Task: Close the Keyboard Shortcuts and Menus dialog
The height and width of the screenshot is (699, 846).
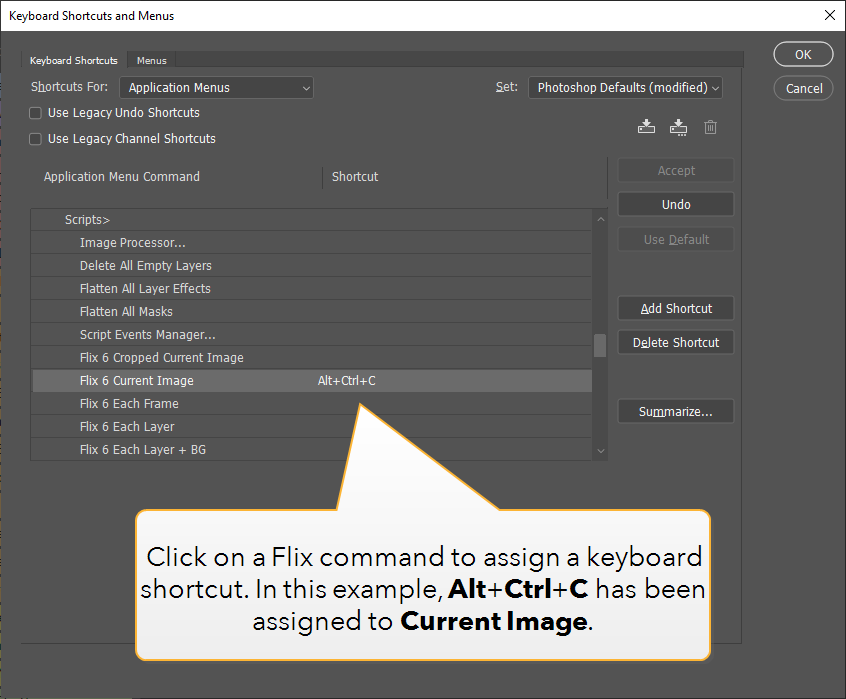Action: [x=829, y=16]
